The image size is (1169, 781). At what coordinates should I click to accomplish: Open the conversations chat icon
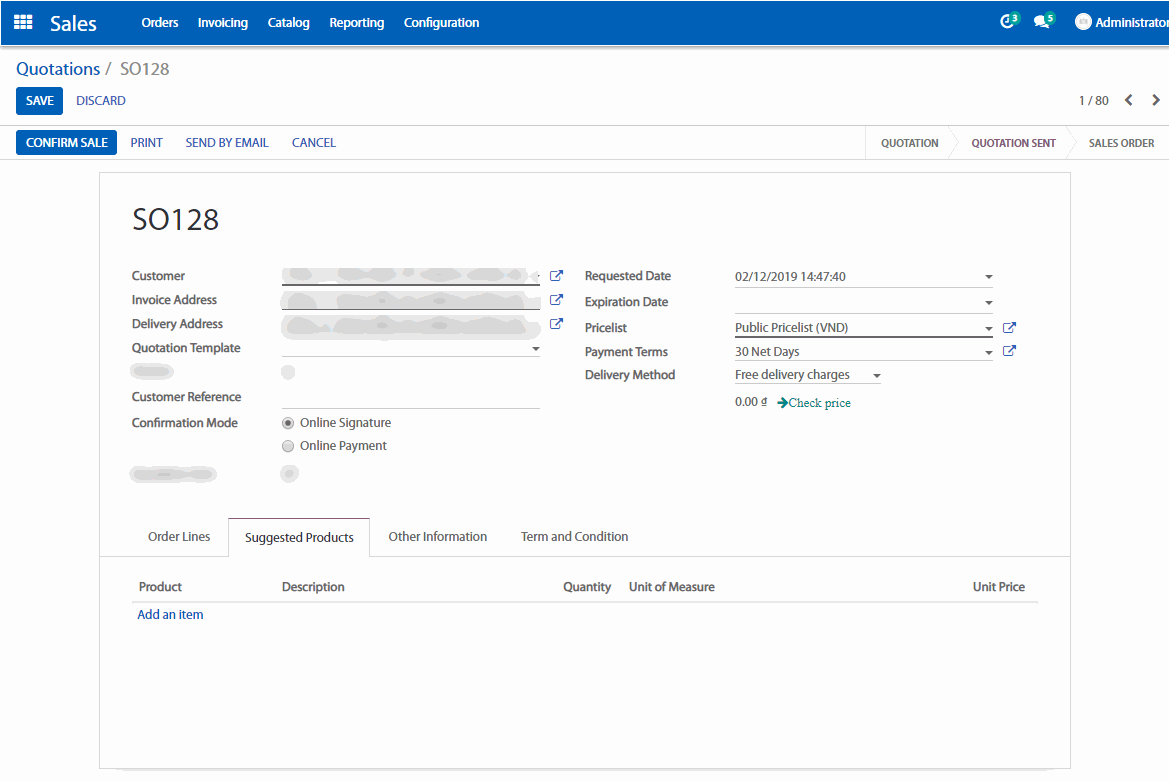[1042, 22]
